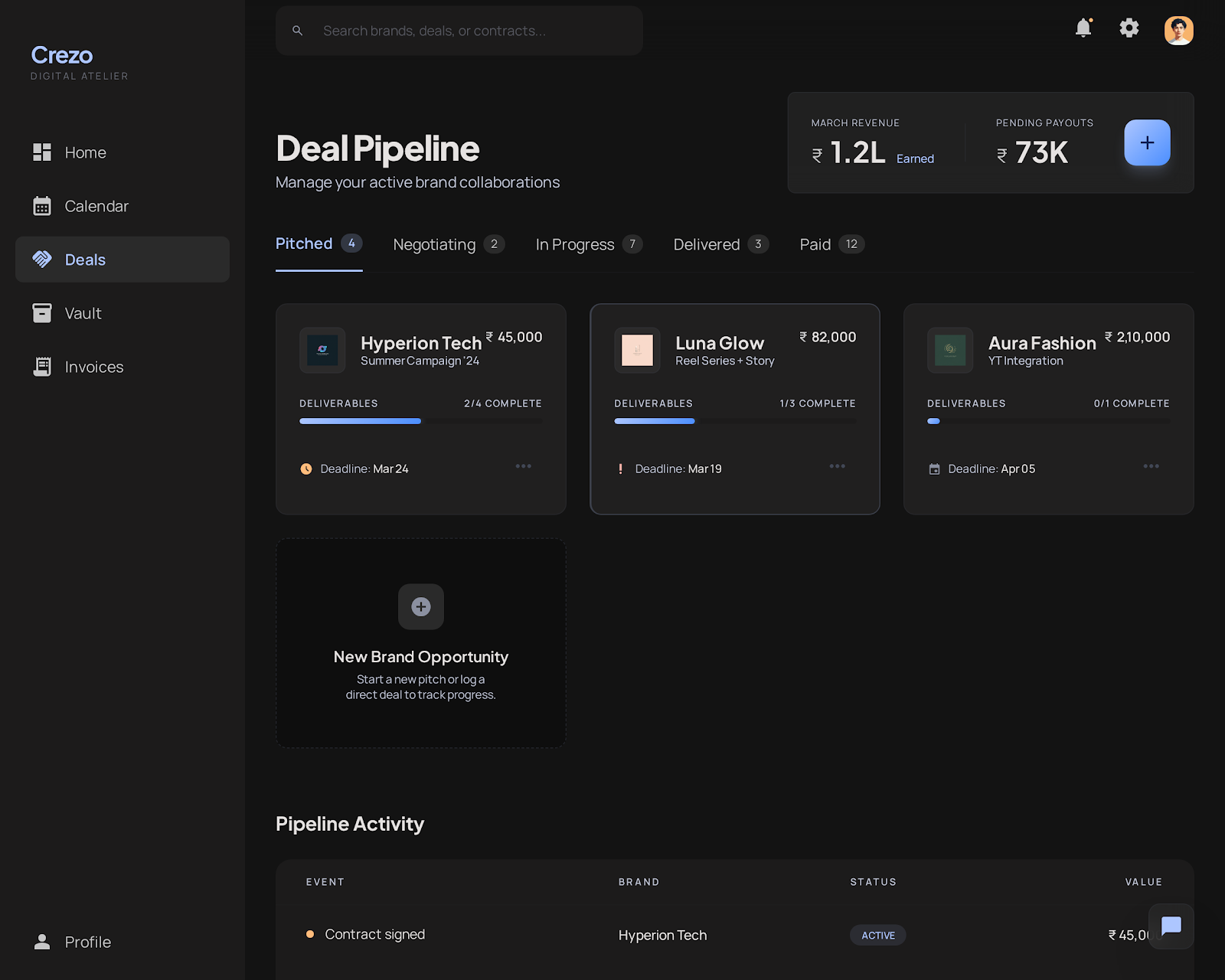Open the Deals section in the sidebar
1225x980 pixels.
pyautogui.click(x=84, y=260)
